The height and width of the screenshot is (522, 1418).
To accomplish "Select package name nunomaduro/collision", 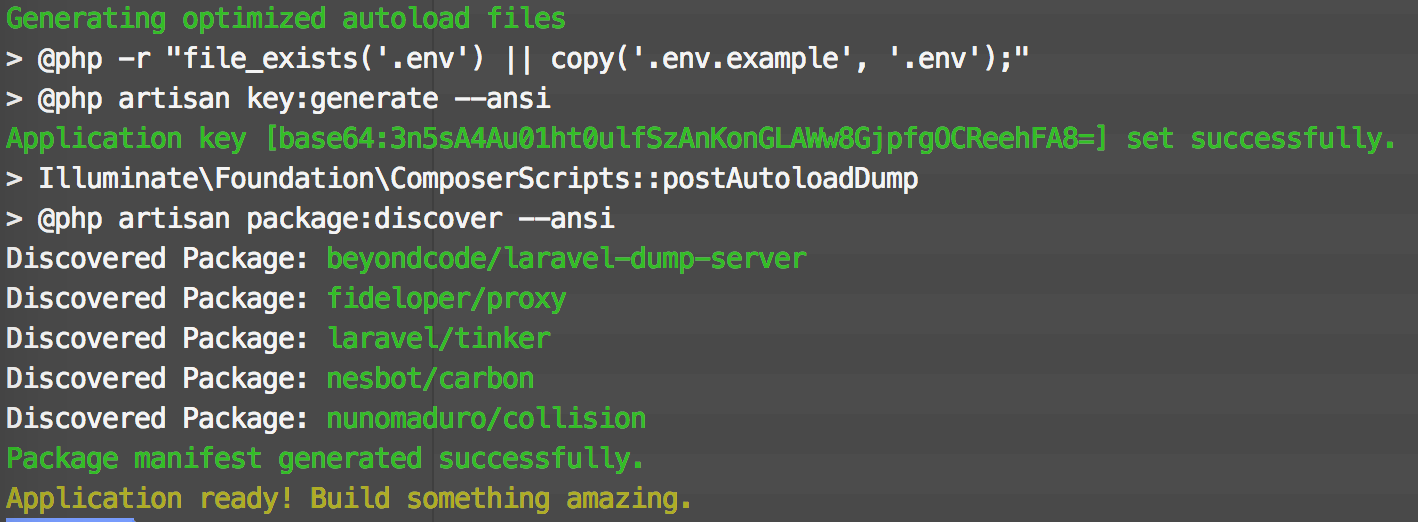I will [486, 419].
